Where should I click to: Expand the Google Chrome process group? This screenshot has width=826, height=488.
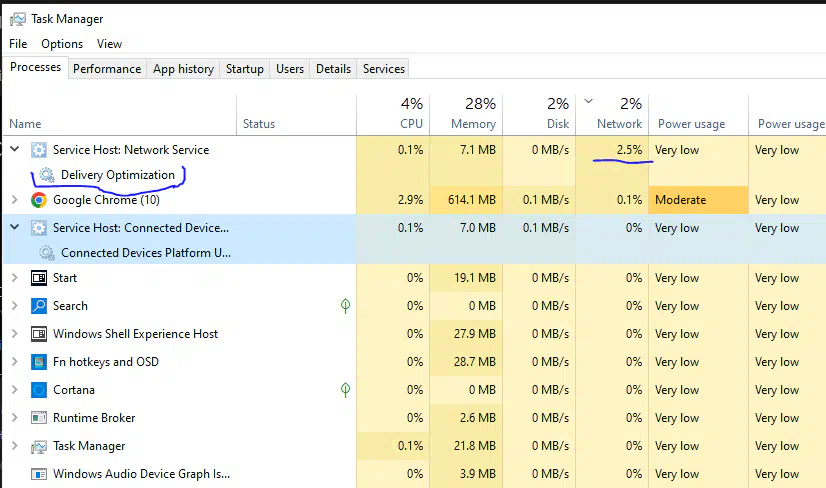[14, 200]
